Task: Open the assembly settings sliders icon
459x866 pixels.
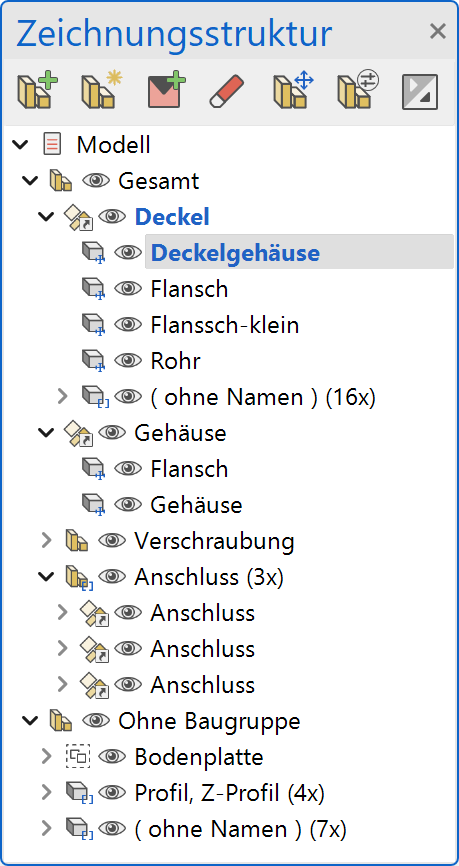Action: coord(357,91)
